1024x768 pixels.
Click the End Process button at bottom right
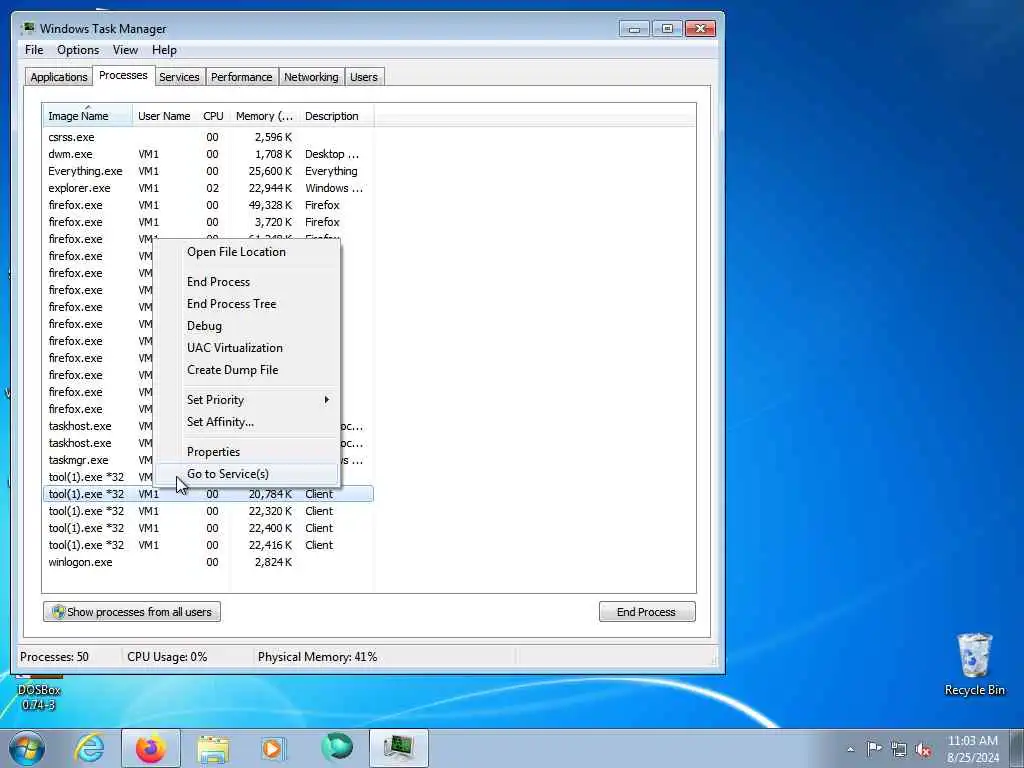click(x=647, y=612)
